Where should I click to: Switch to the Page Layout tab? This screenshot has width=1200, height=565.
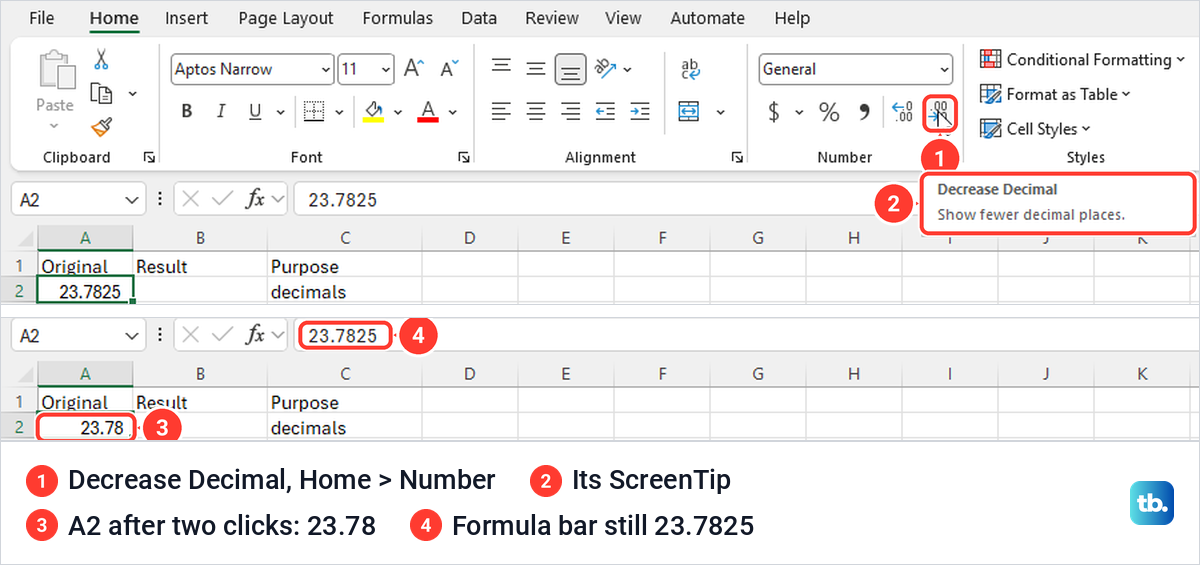coord(286,18)
